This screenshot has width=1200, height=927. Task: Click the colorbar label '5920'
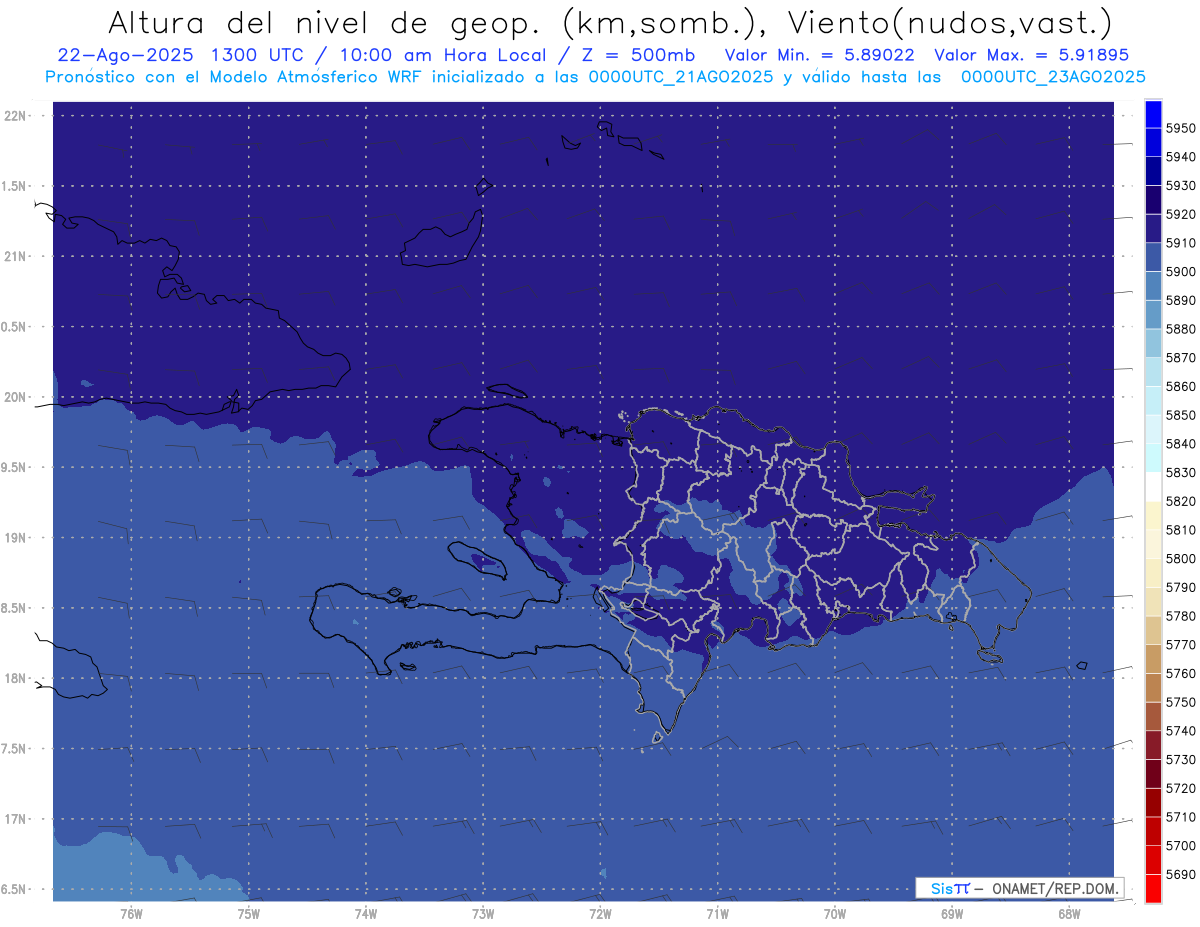point(1180,215)
